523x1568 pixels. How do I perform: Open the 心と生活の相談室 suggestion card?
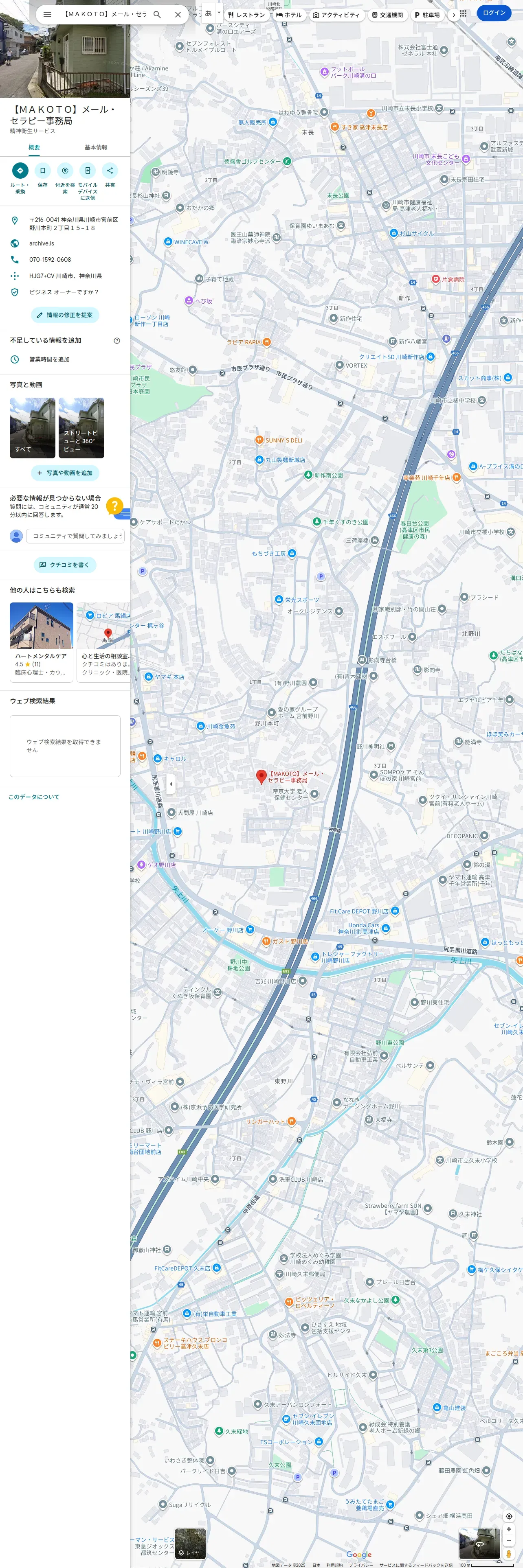(104, 642)
